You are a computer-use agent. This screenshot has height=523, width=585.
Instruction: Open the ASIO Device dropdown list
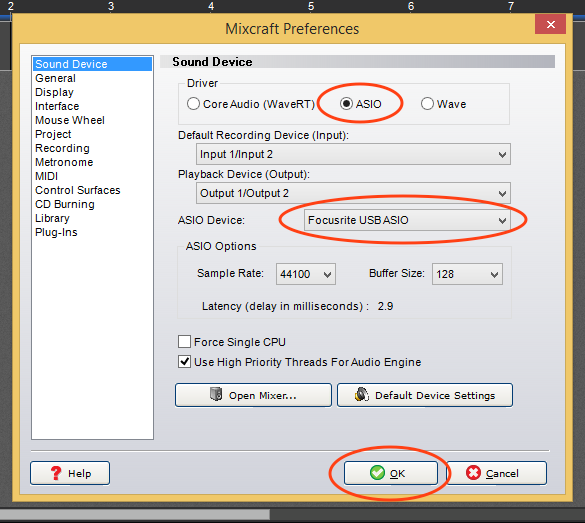click(x=407, y=220)
